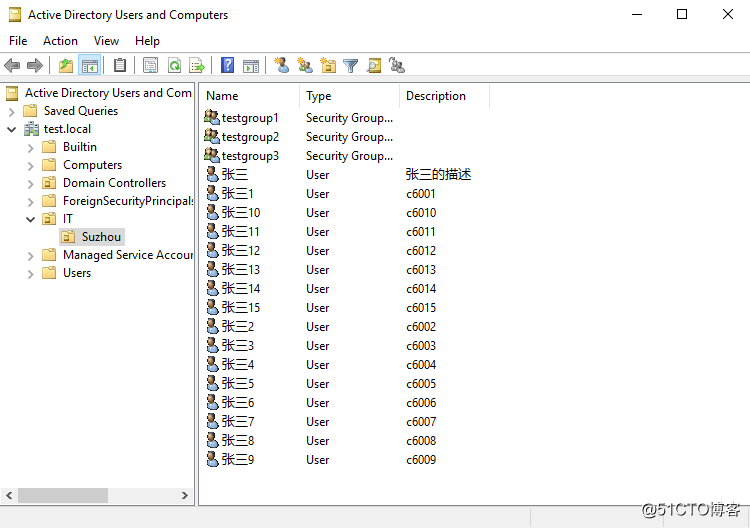
Task: Select user 张三1 in the list
Action: click(237, 194)
